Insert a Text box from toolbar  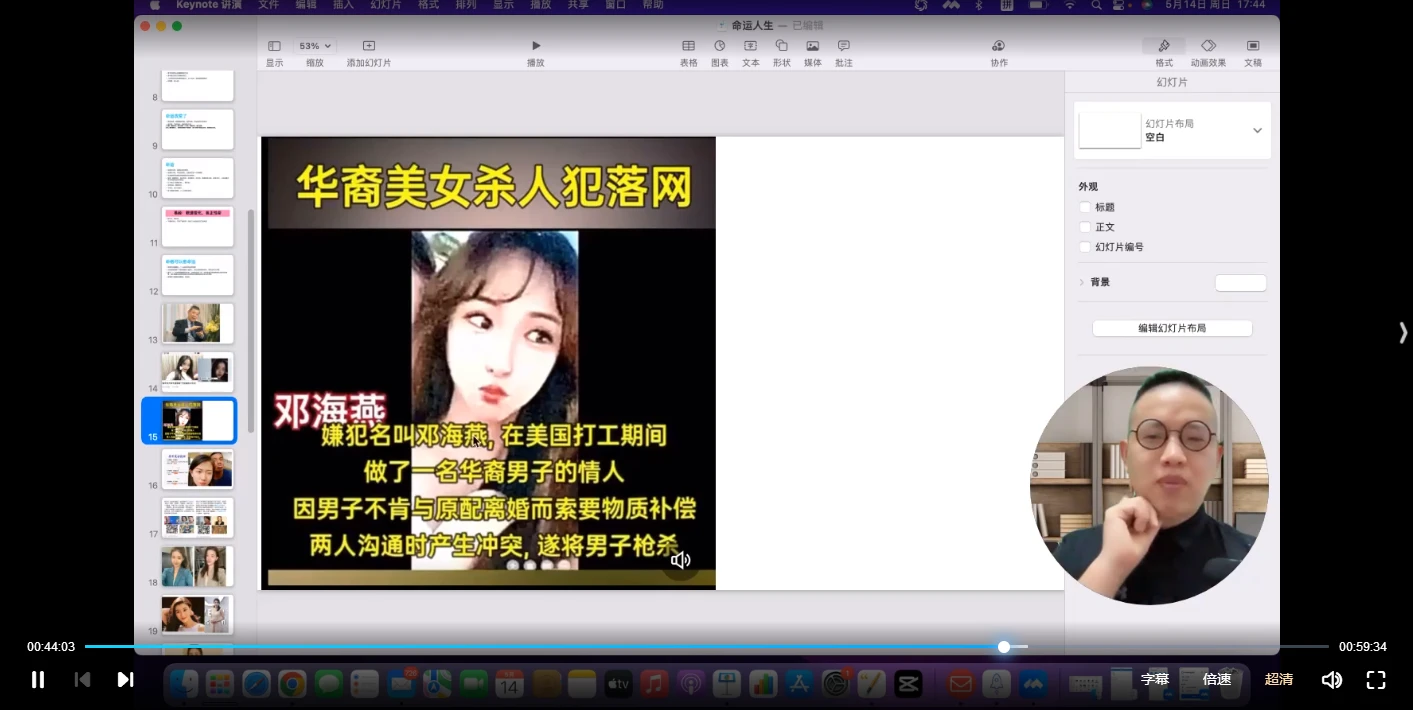pyautogui.click(x=750, y=46)
